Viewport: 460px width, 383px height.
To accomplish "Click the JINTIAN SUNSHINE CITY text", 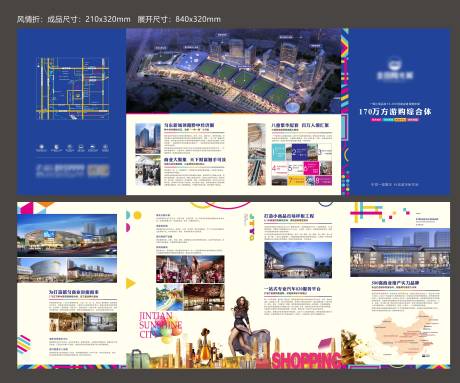I will pyautogui.click(x=160, y=325).
